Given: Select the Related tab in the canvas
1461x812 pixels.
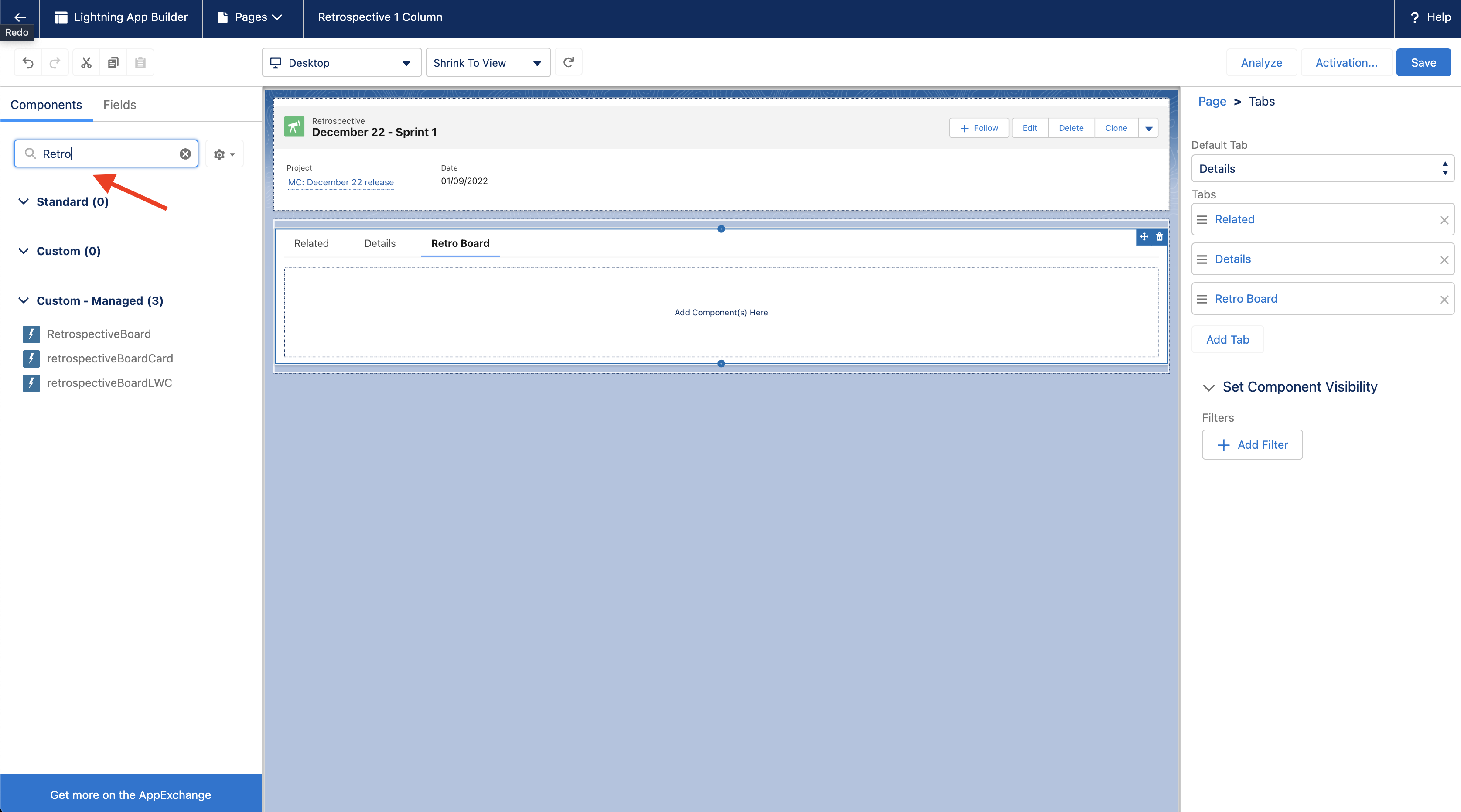Looking at the screenshot, I should (311, 243).
